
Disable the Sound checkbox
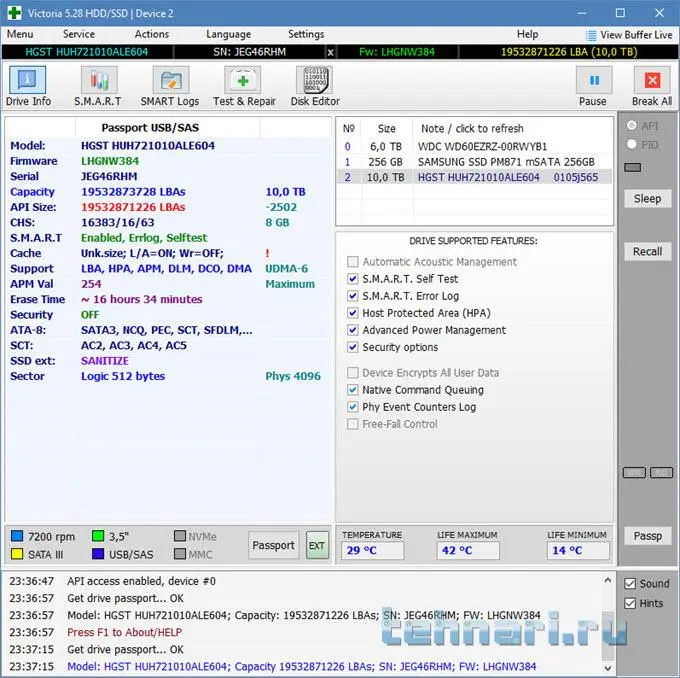pyautogui.click(x=629, y=584)
